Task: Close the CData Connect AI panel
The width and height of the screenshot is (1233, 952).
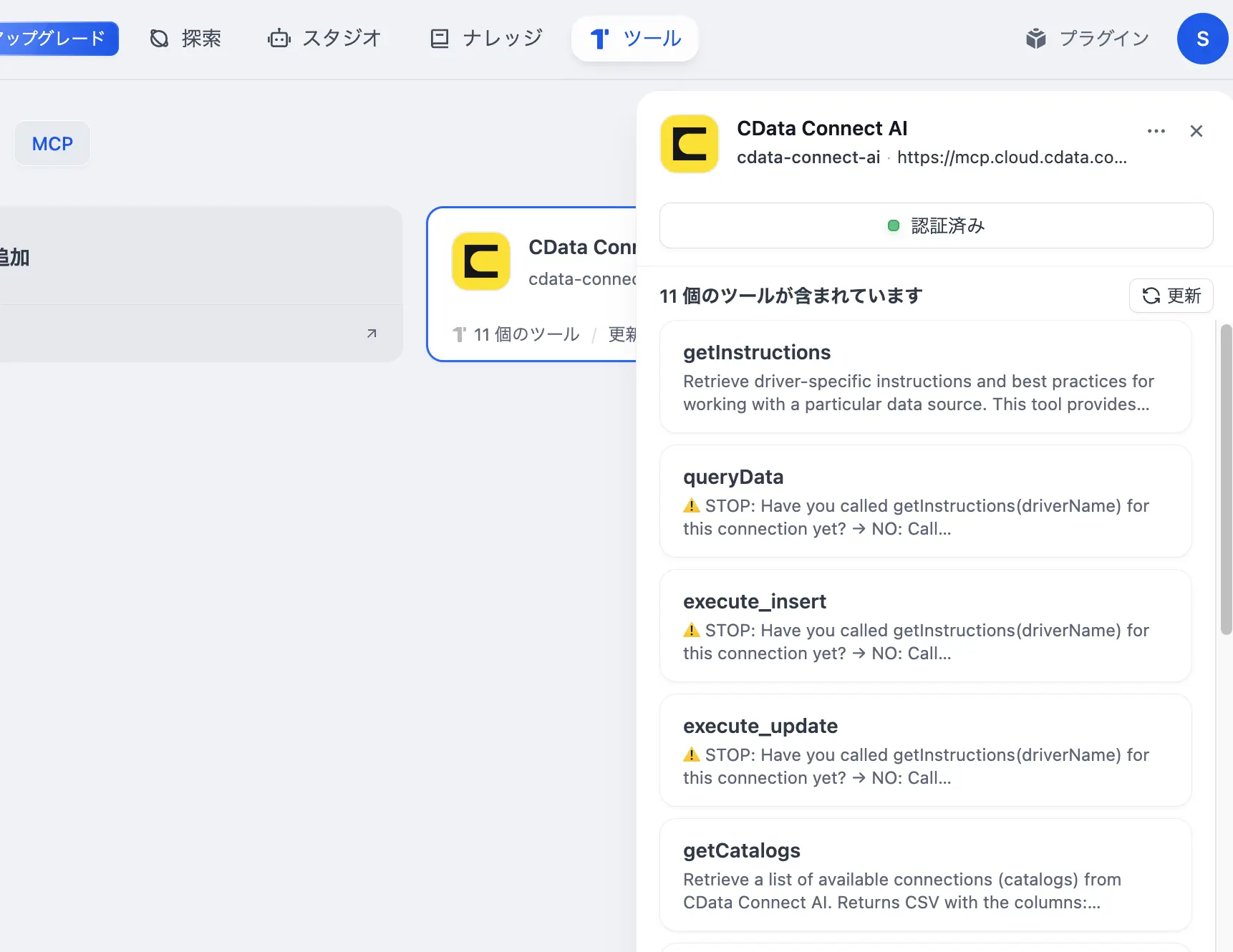Action: click(1196, 131)
